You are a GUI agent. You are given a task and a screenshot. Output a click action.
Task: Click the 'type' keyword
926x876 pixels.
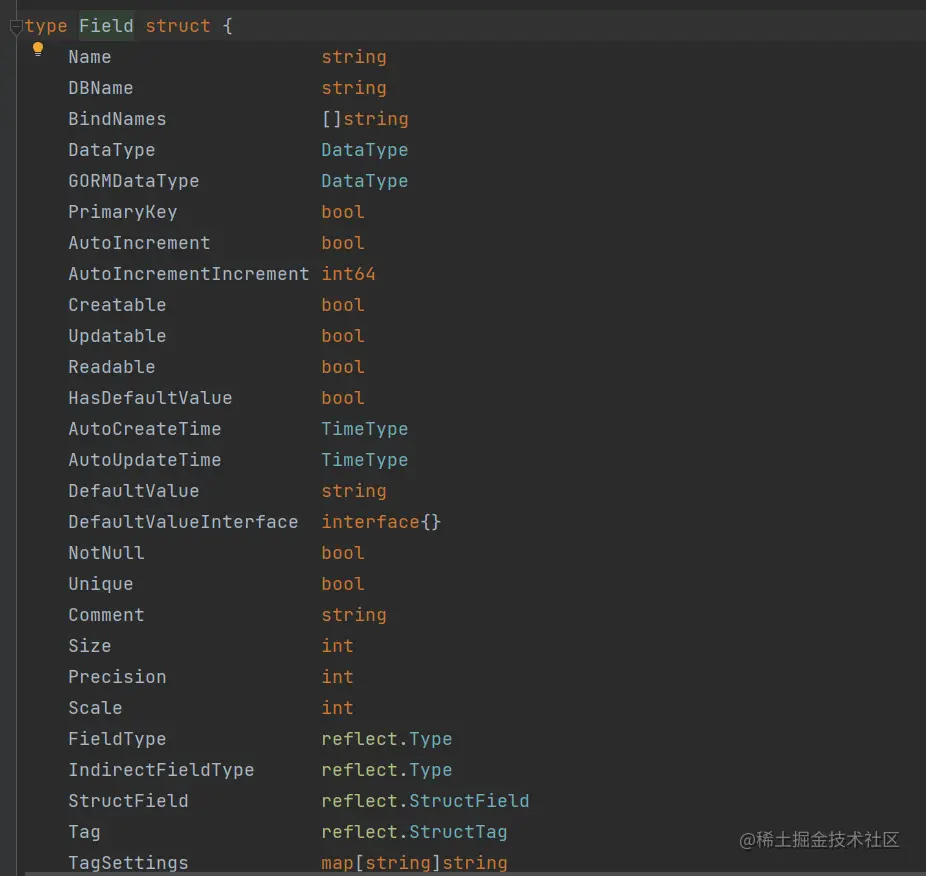tap(46, 26)
